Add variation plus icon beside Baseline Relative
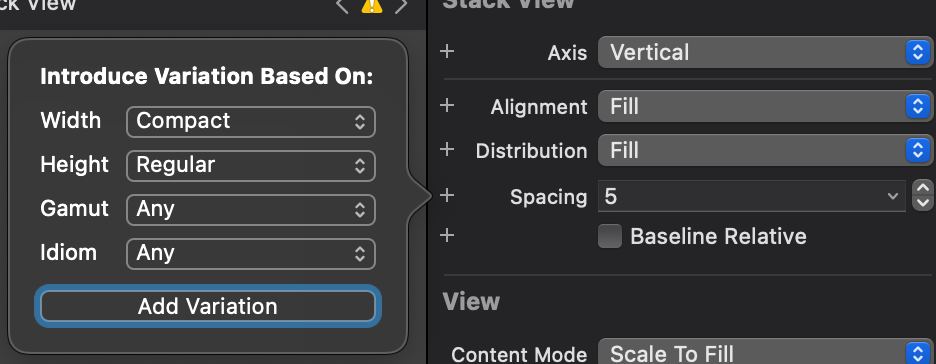Image resolution: width=936 pixels, height=364 pixels. [x=447, y=235]
